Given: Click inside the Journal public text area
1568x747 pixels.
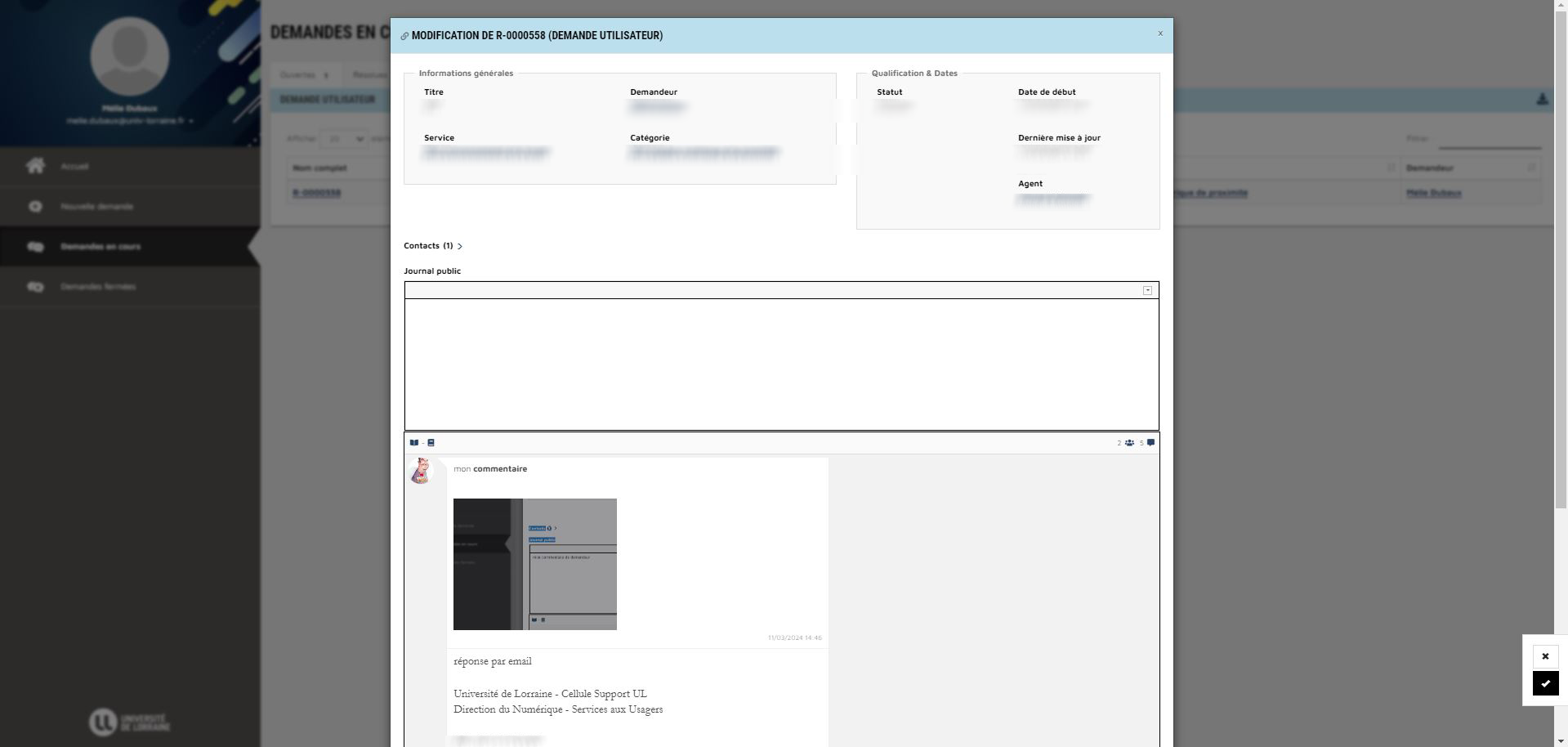Looking at the screenshot, I should coord(781,364).
